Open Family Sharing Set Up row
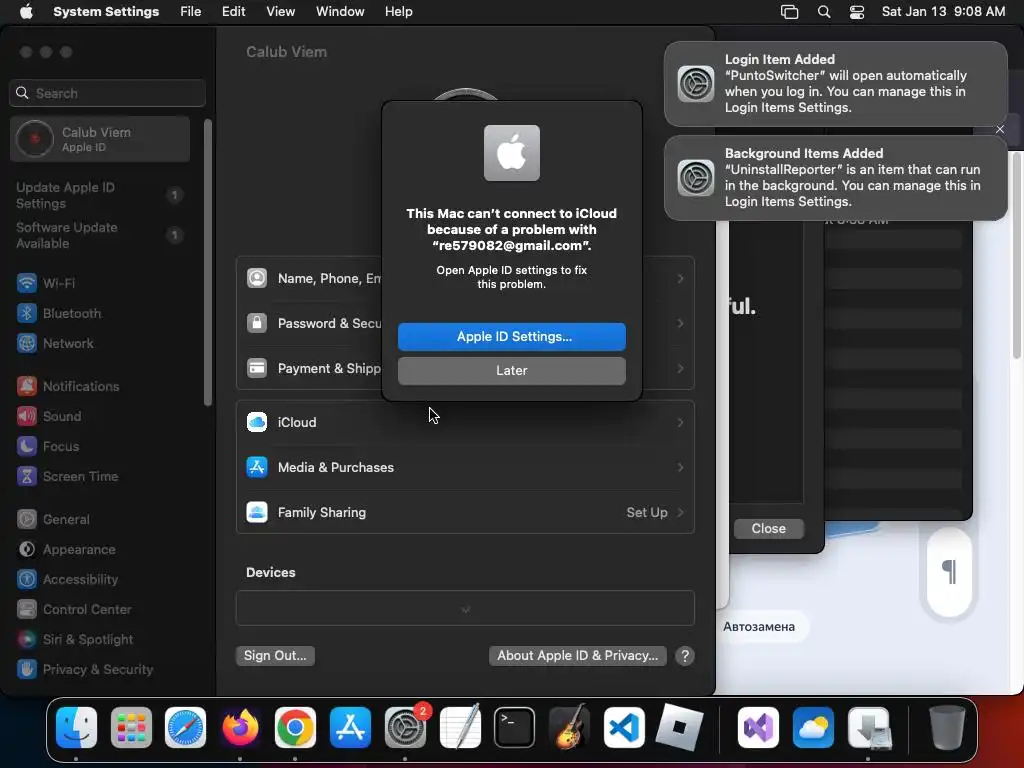Image resolution: width=1024 pixels, height=768 pixels. [465, 513]
